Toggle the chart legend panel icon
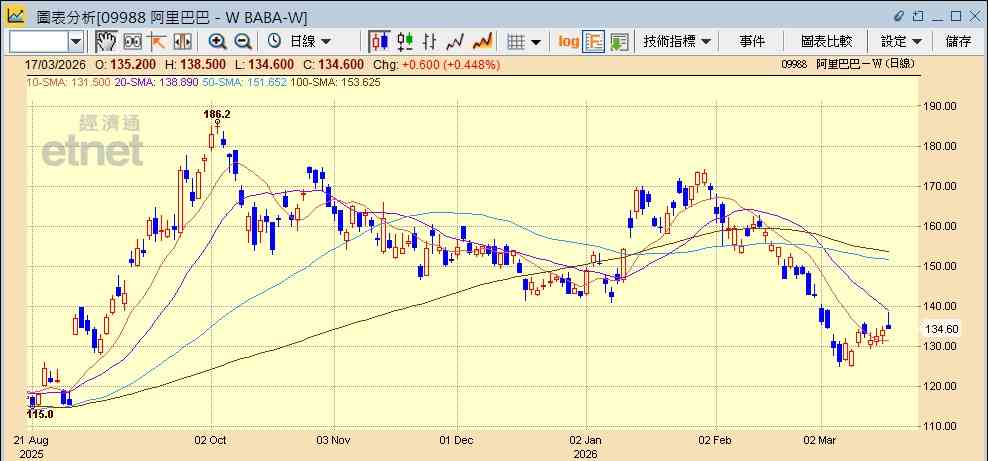This screenshot has height=461, width=989. point(594,42)
